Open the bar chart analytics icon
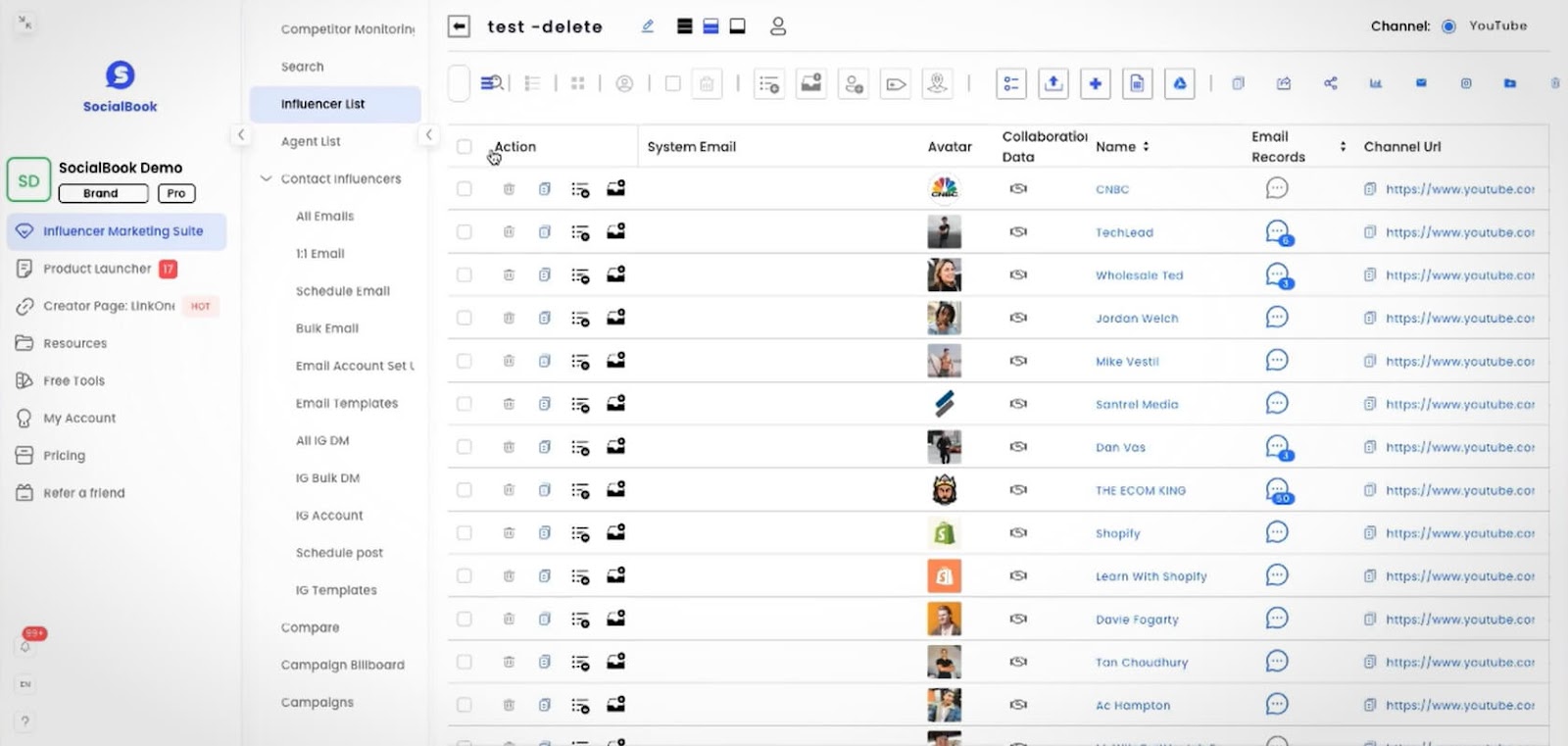The height and width of the screenshot is (746, 1568). (1376, 83)
